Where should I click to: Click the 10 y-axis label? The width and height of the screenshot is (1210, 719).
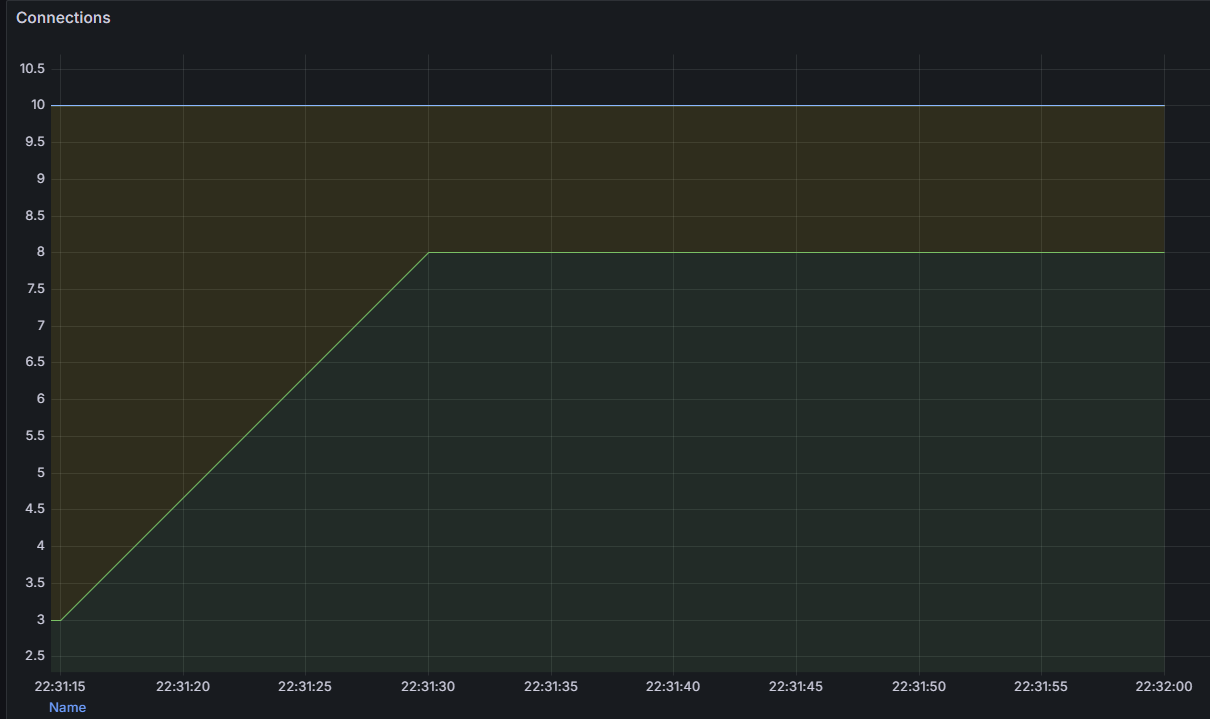pyautogui.click(x=38, y=105)
